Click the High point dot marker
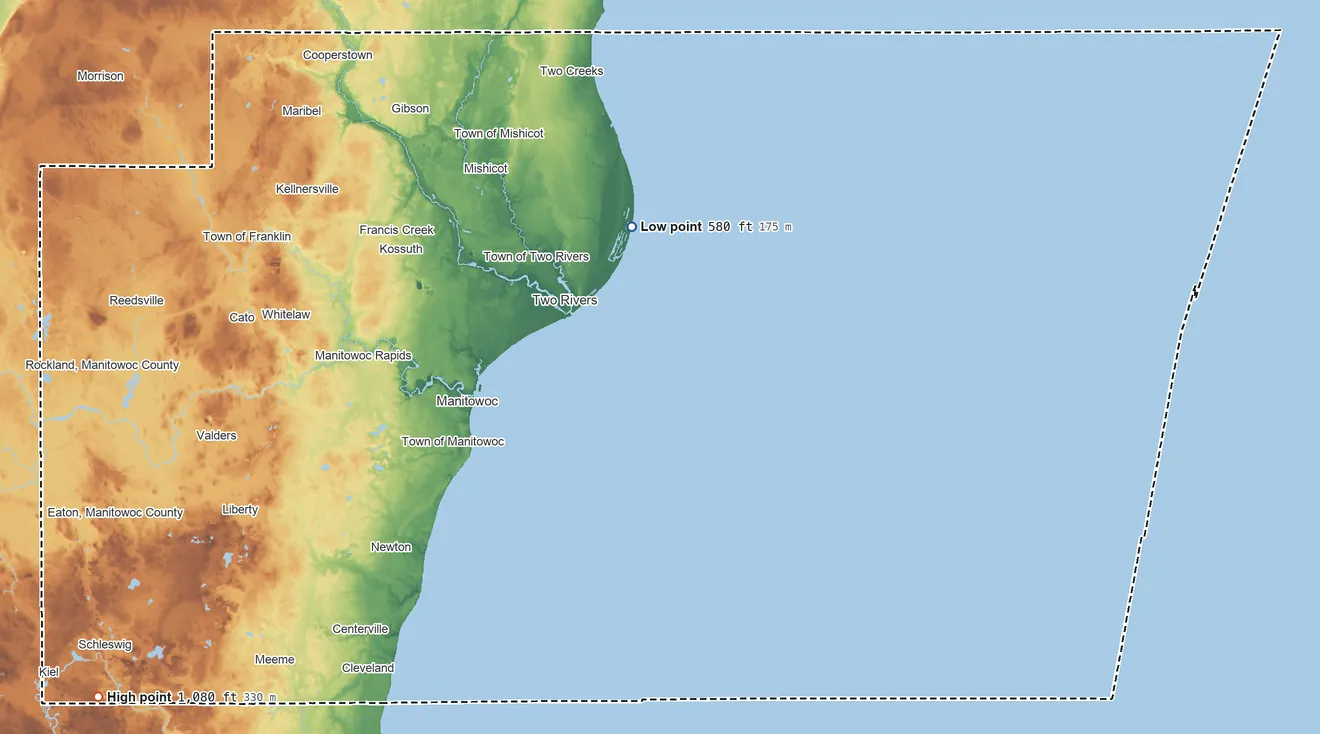 point(98,697)
